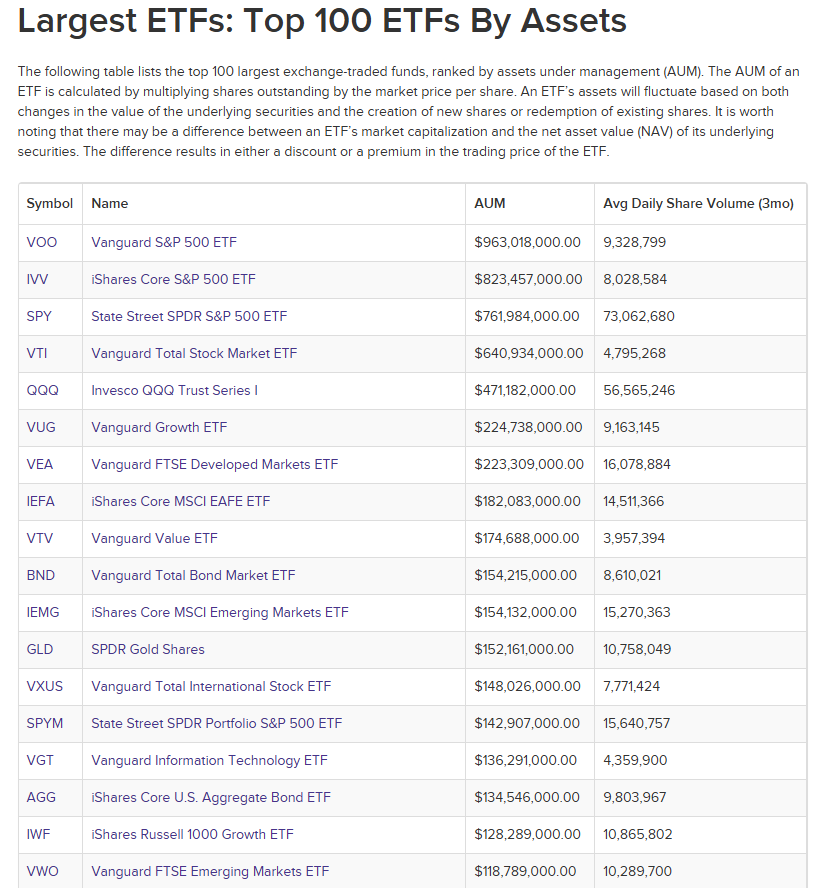Open Vanguard FTSE Emerging Markets ETF
The width and height of the screenshot is (822, 888).
click(210, 871)
